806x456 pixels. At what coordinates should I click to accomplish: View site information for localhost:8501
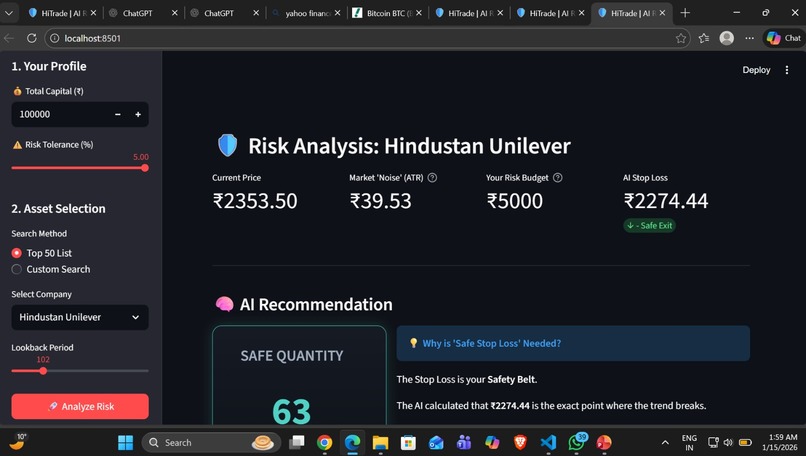pos(54,38)
